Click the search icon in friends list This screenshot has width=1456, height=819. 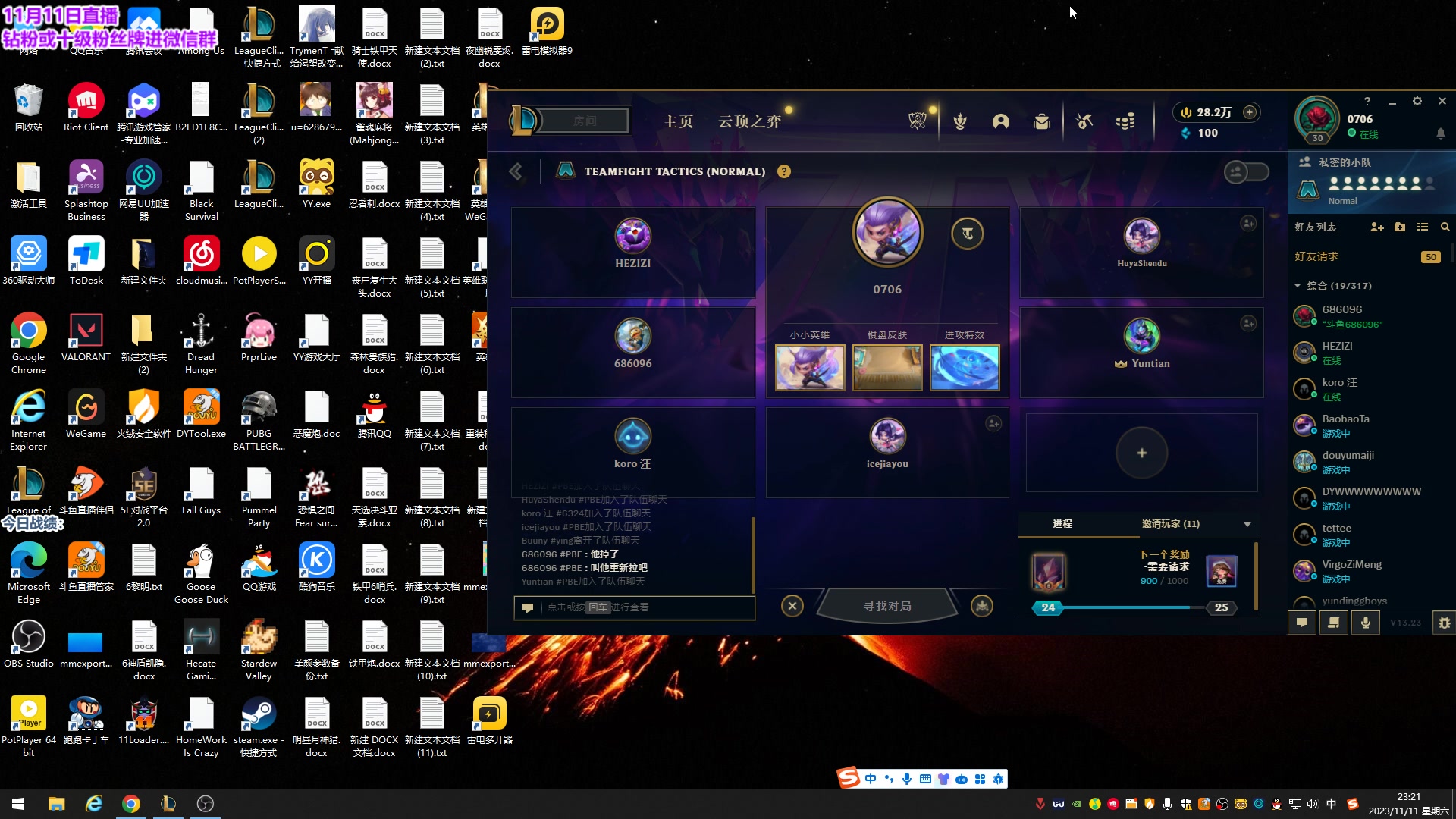coord(1445,227)
